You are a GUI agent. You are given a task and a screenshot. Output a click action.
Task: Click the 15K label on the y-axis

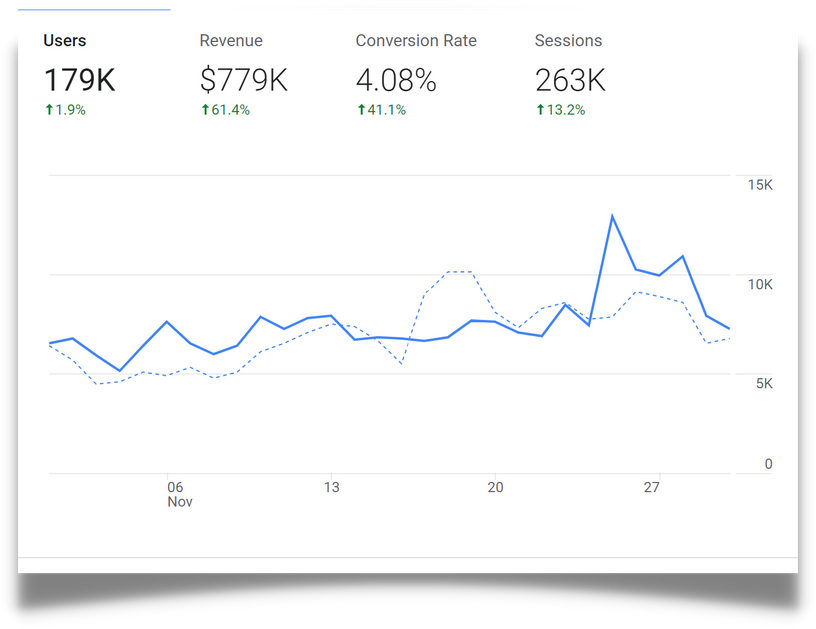pyautogui.click(x=760, y=185)
